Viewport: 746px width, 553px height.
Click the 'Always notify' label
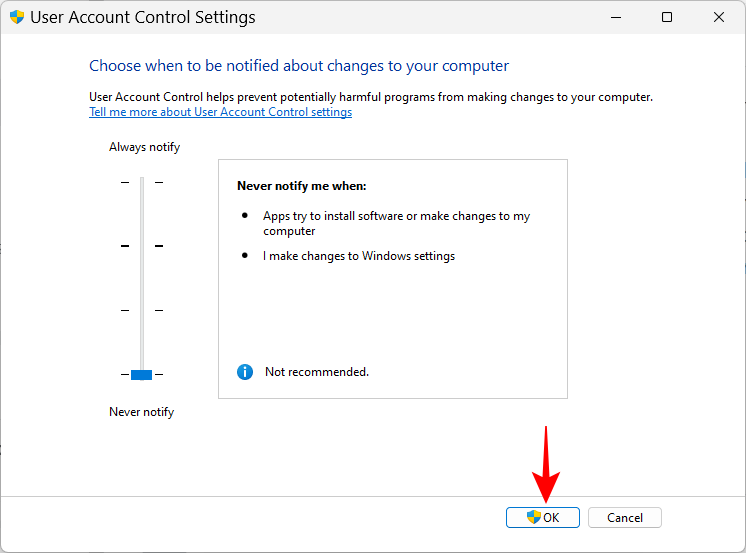(x=144, y=147)
